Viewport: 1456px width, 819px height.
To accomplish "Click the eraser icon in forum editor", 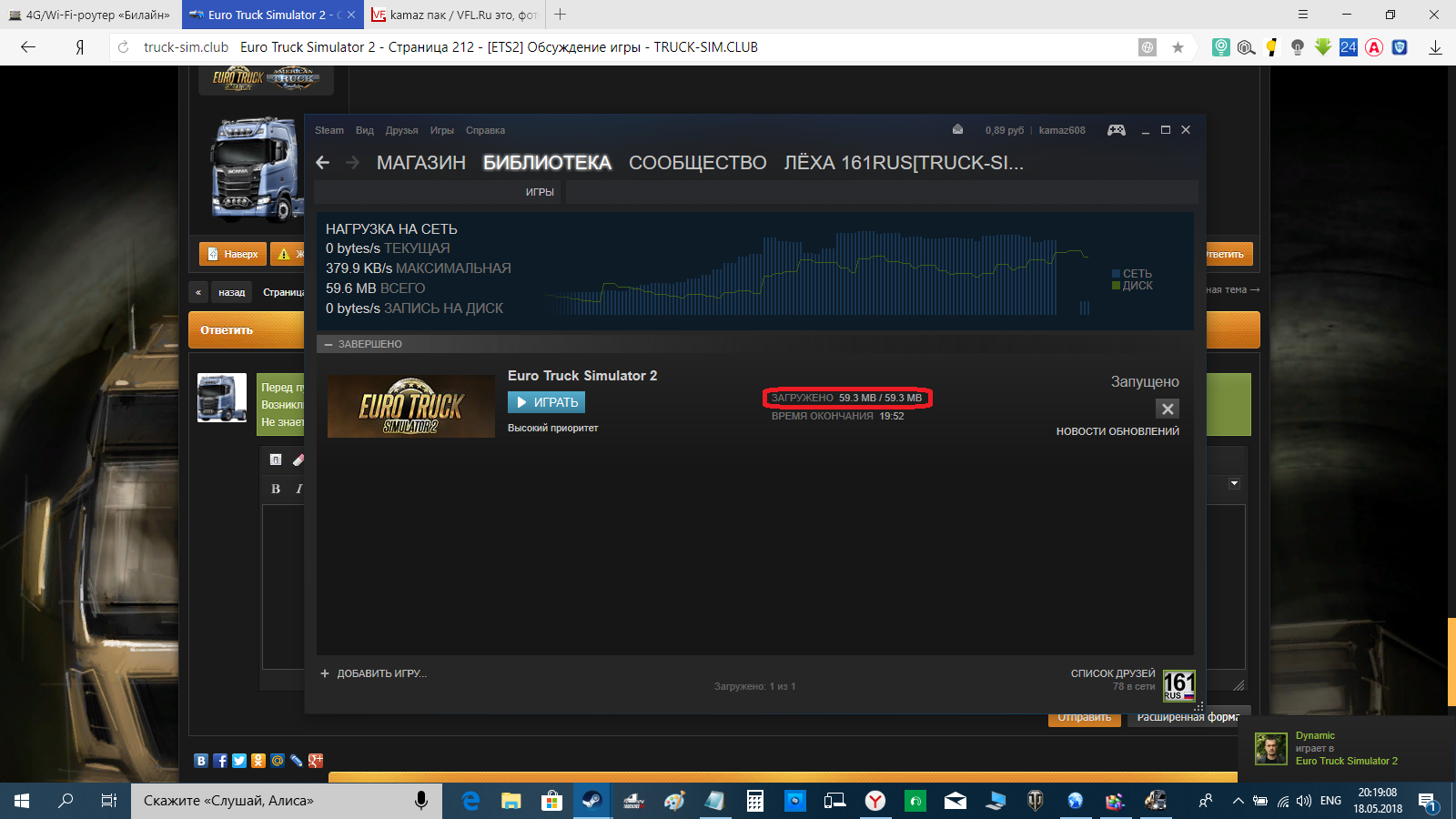I will coord(298,460).
